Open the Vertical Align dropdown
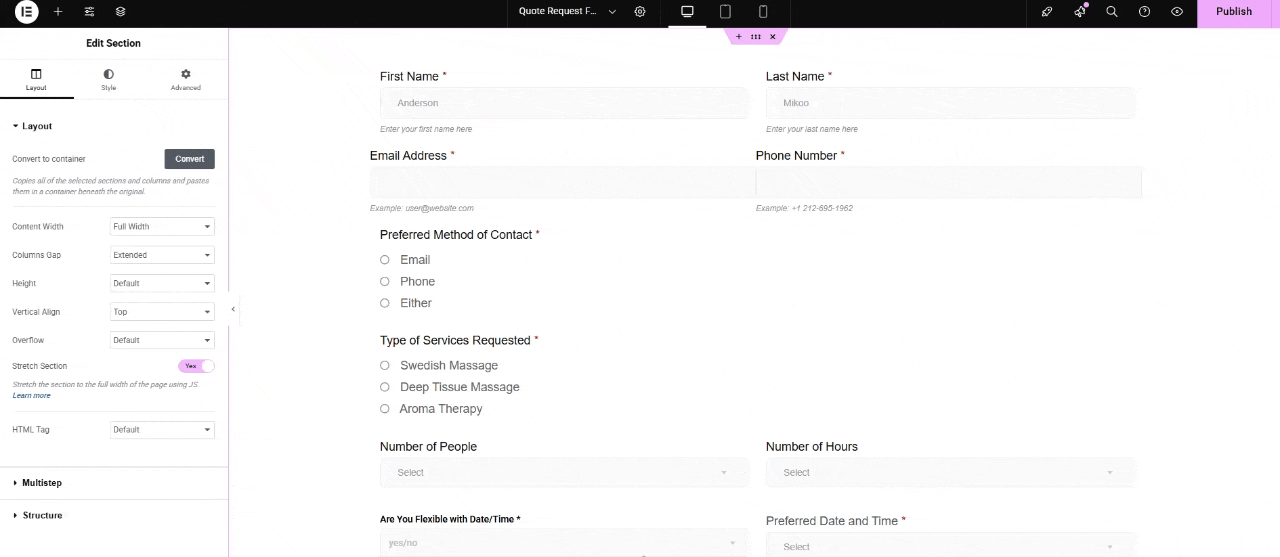Viewport: 1280px width, 557px height. point(162,312)
